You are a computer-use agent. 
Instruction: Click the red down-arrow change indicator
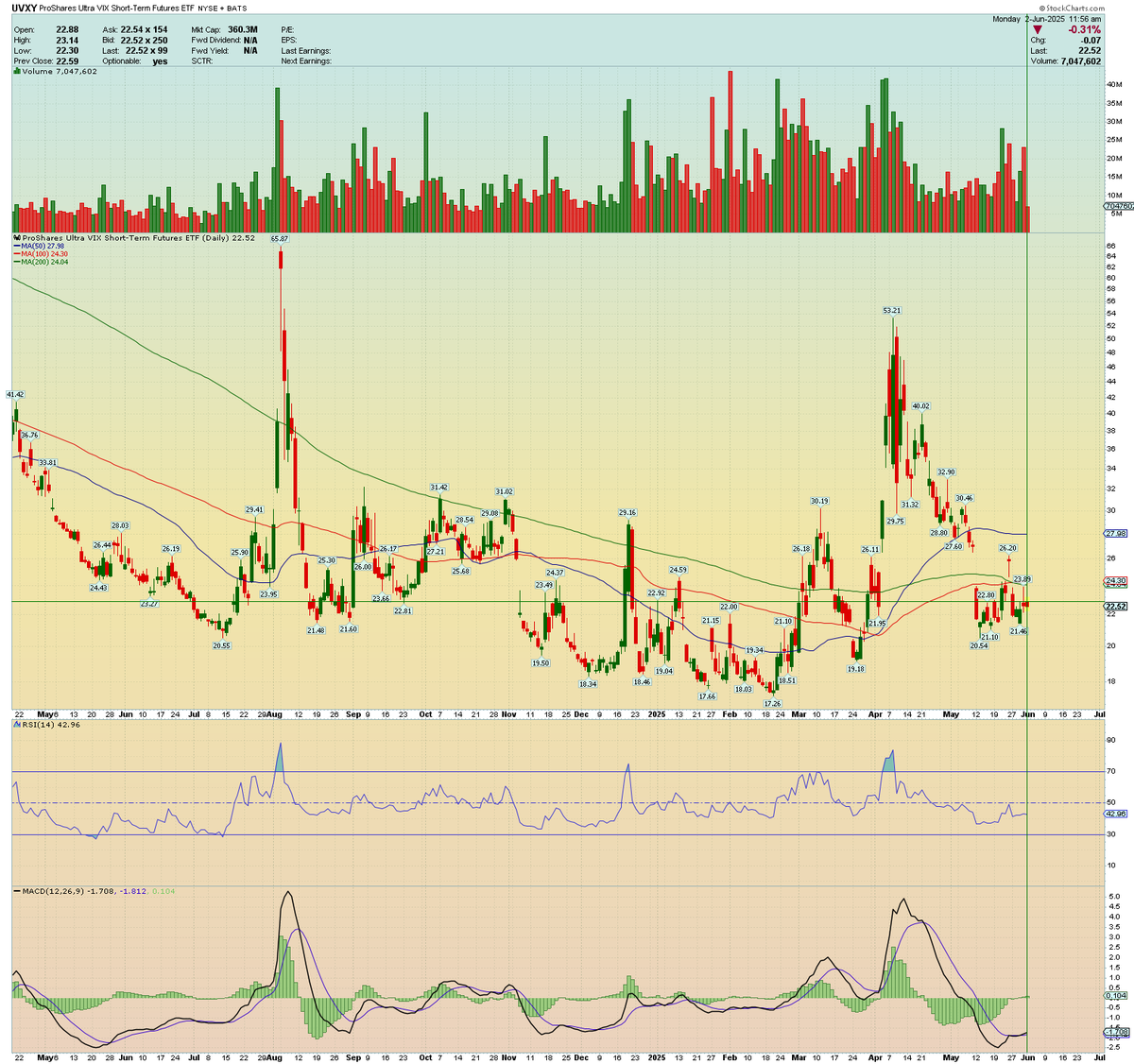pos(1038,30)
